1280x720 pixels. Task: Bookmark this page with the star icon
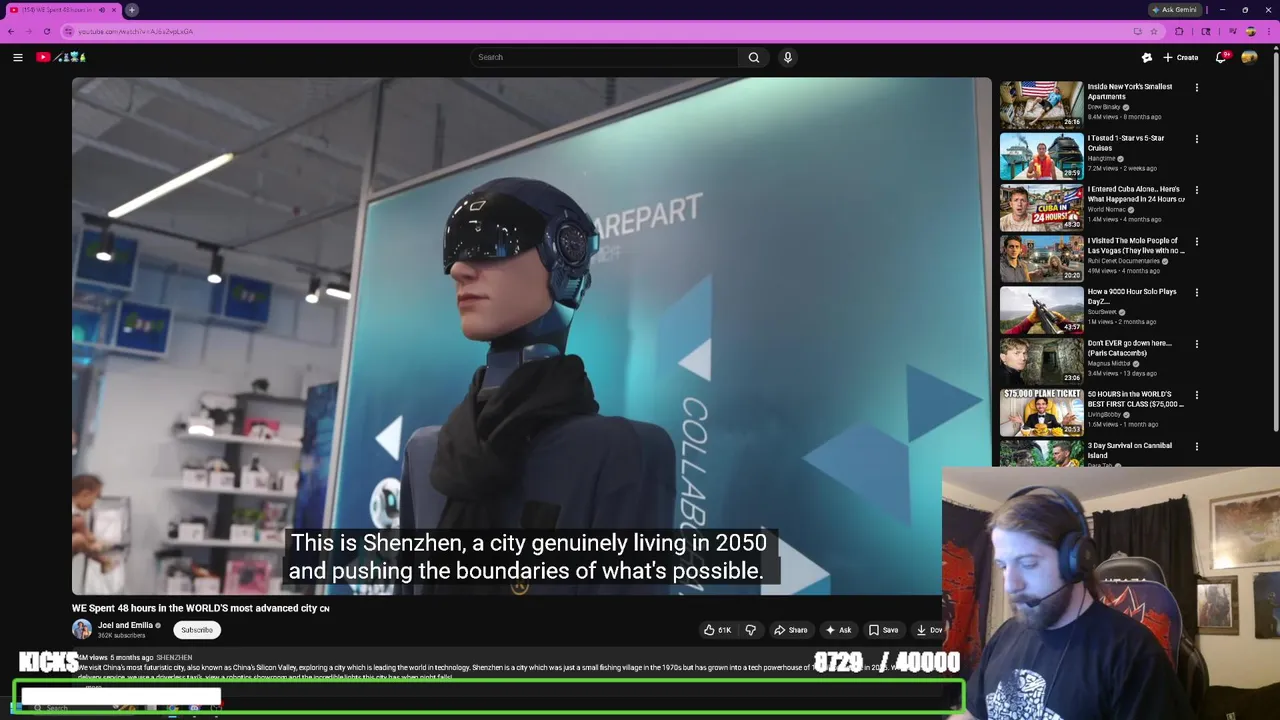tap(1153, 31)
